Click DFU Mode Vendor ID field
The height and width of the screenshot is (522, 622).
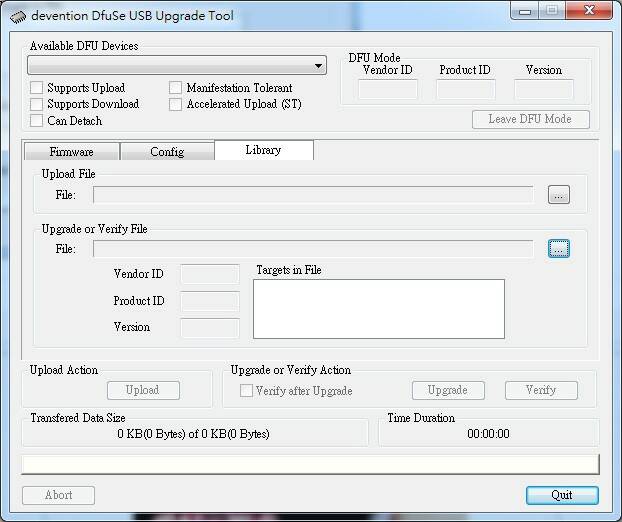click(388, 89)
